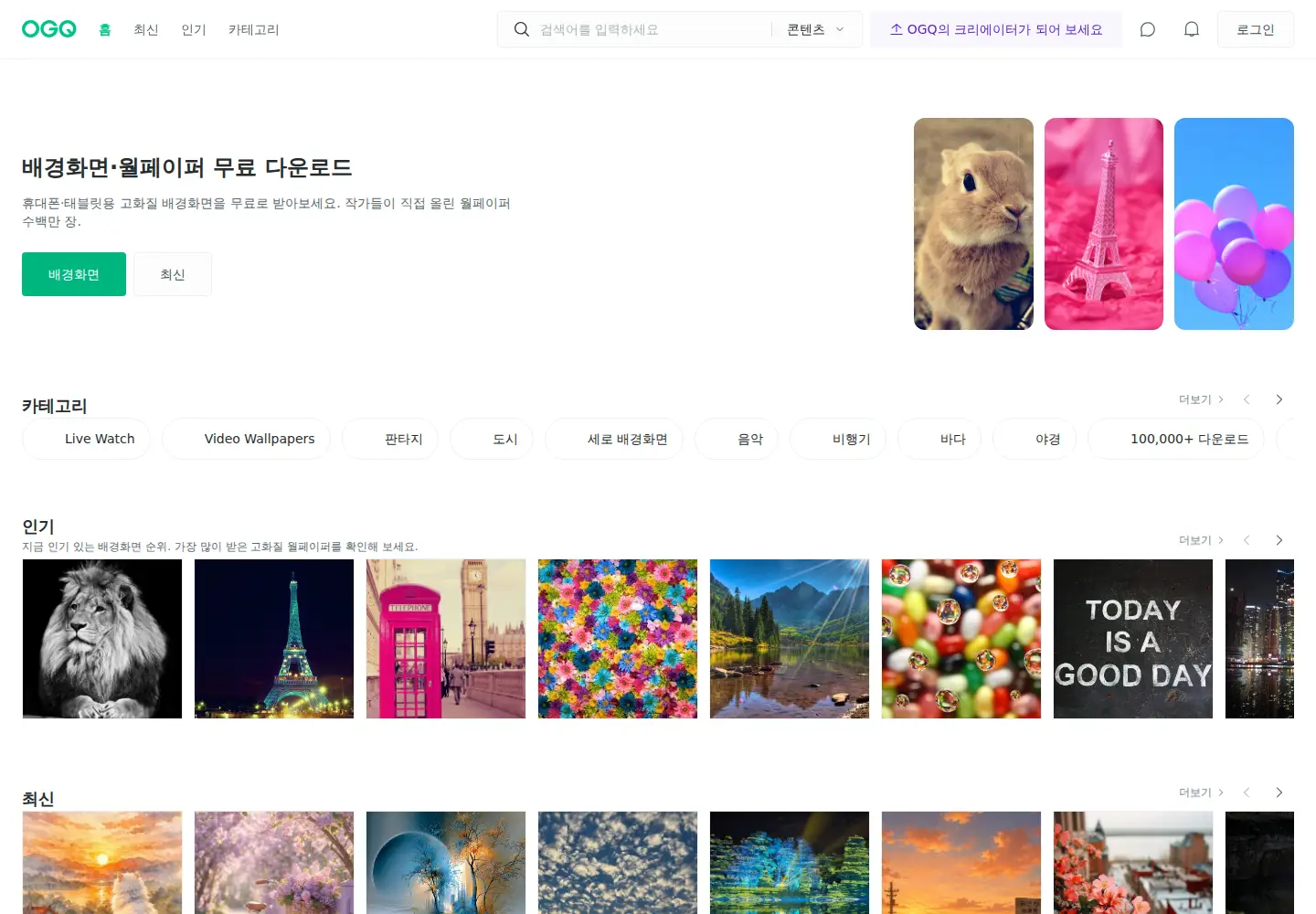Next arrow in the 카테고리 section
The width and height of the screenshot is (1316, 914).
pos(1279,399)
